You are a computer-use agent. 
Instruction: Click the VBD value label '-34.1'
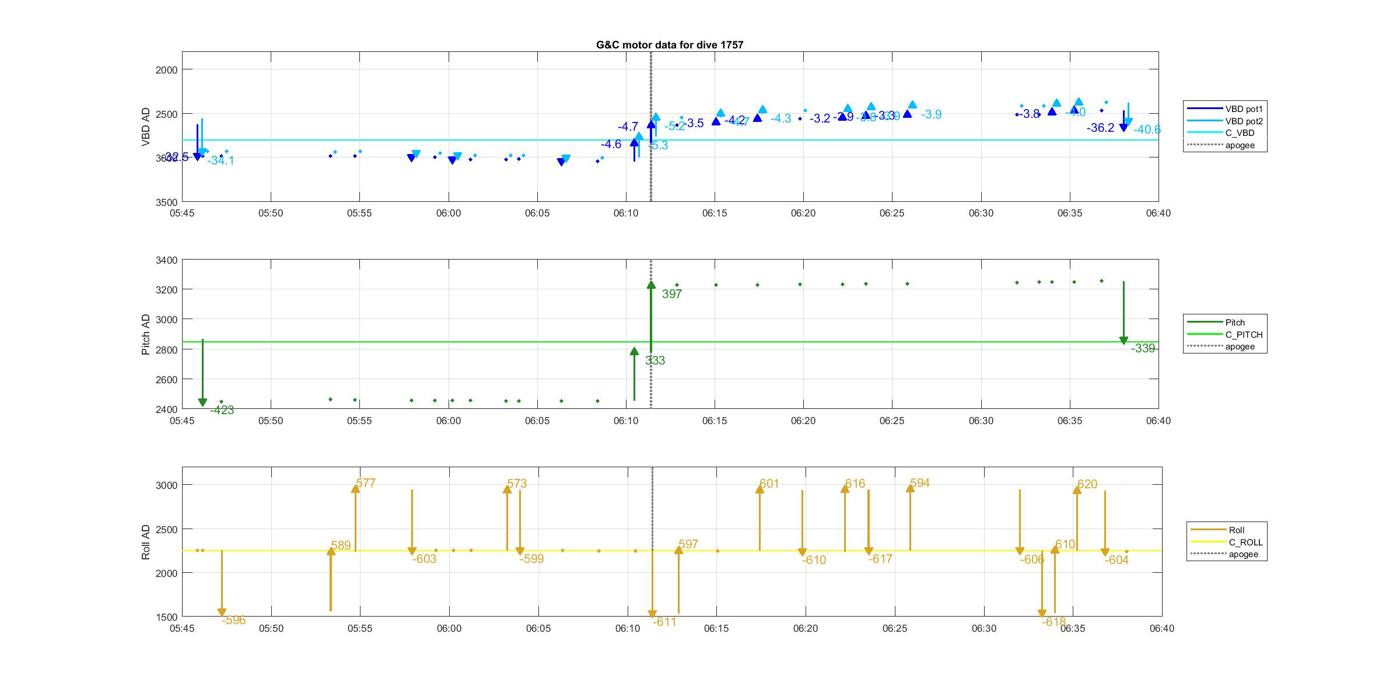(x=221, y=160)
